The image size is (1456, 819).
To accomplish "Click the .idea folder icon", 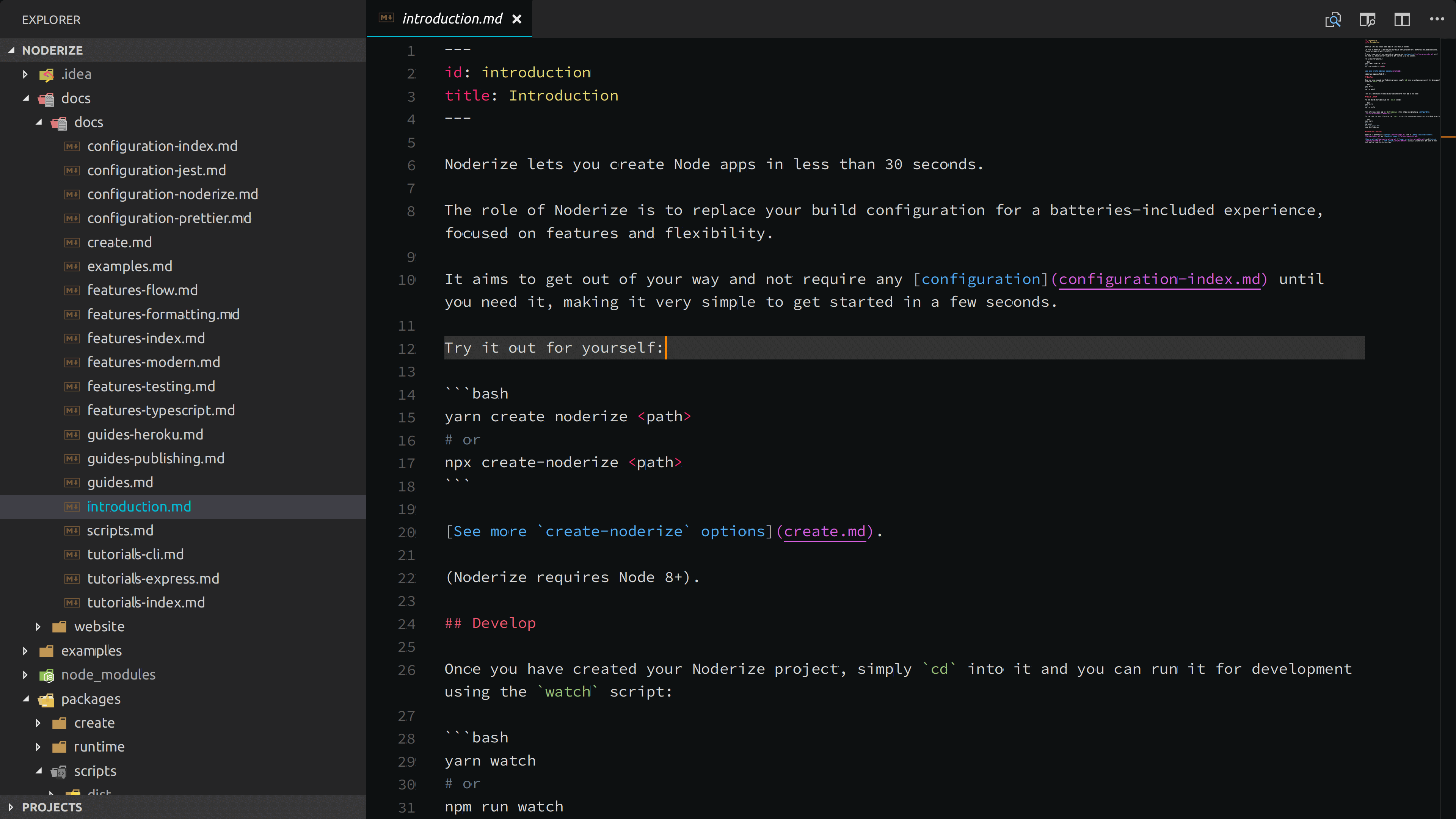I will [x=47, y=74].
